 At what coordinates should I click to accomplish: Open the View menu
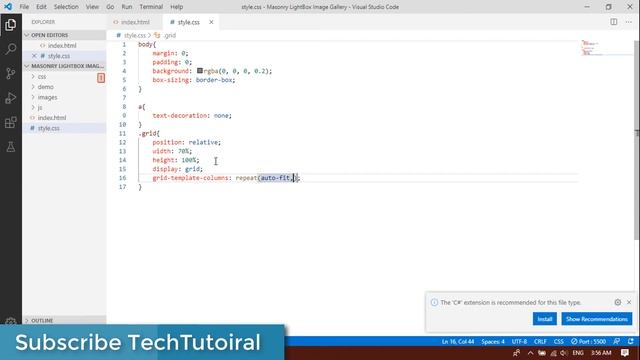[x=92, y=7]
